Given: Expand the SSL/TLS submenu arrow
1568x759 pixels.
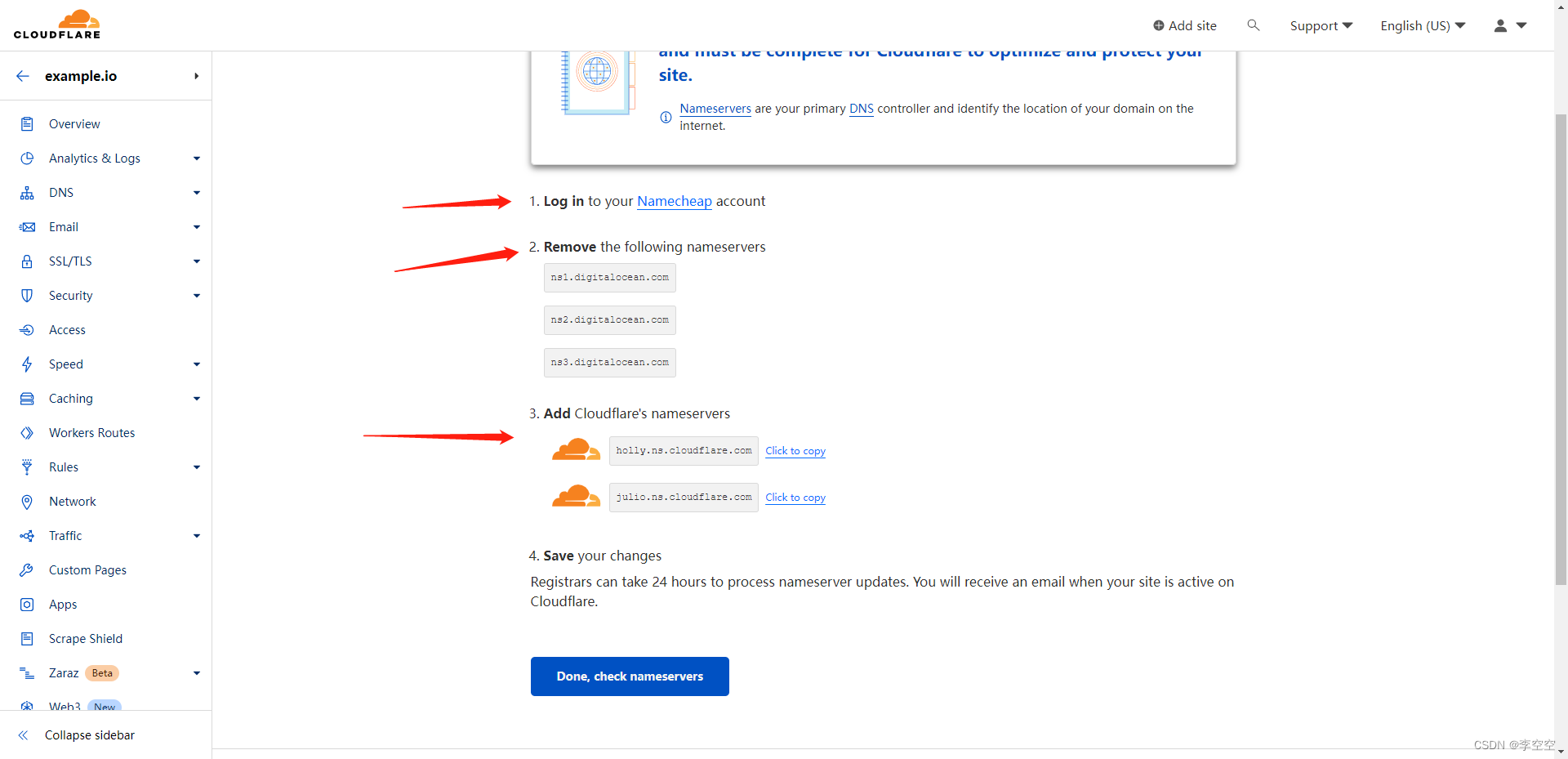Looking at the screenshot, I should click(197, 261).
